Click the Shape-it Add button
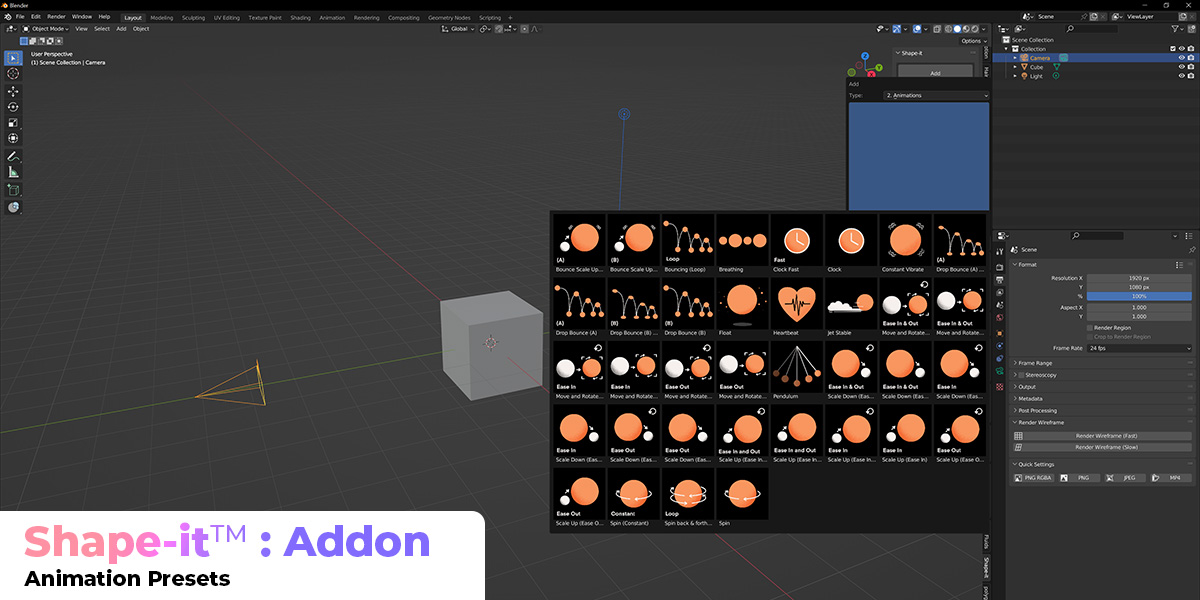This screenshot has width=1200, height=600. [935, 73]
